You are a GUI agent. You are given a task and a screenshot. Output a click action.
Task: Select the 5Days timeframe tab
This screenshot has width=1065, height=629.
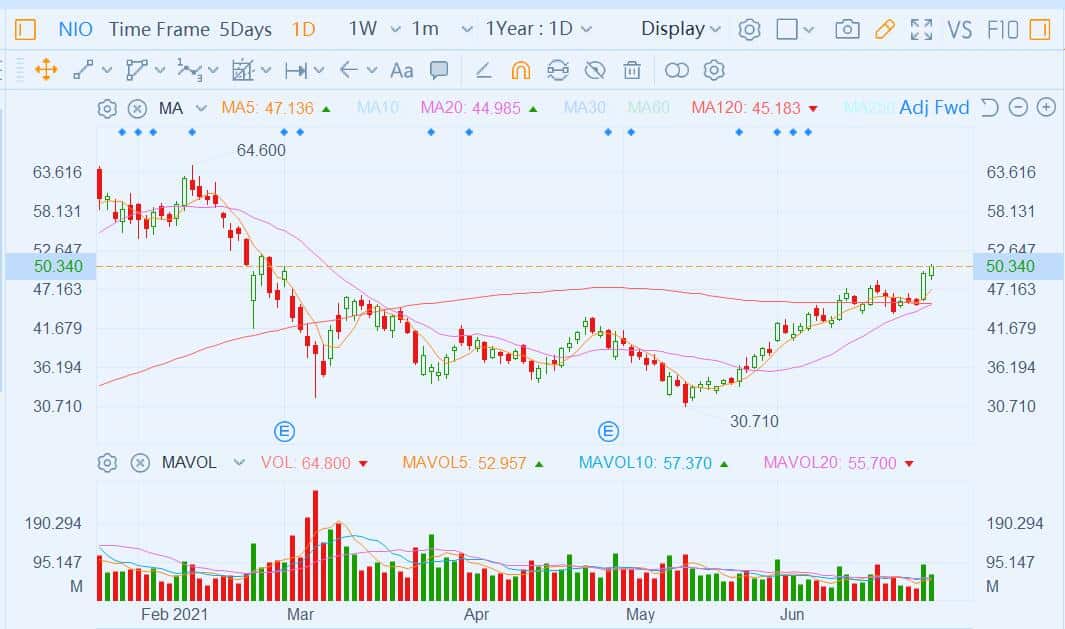245,29
